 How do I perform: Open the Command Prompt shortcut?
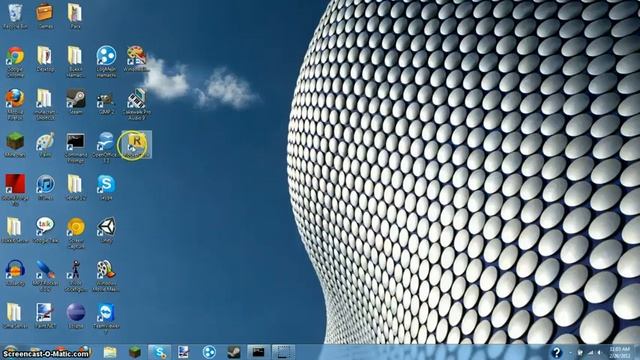[76, 148]
